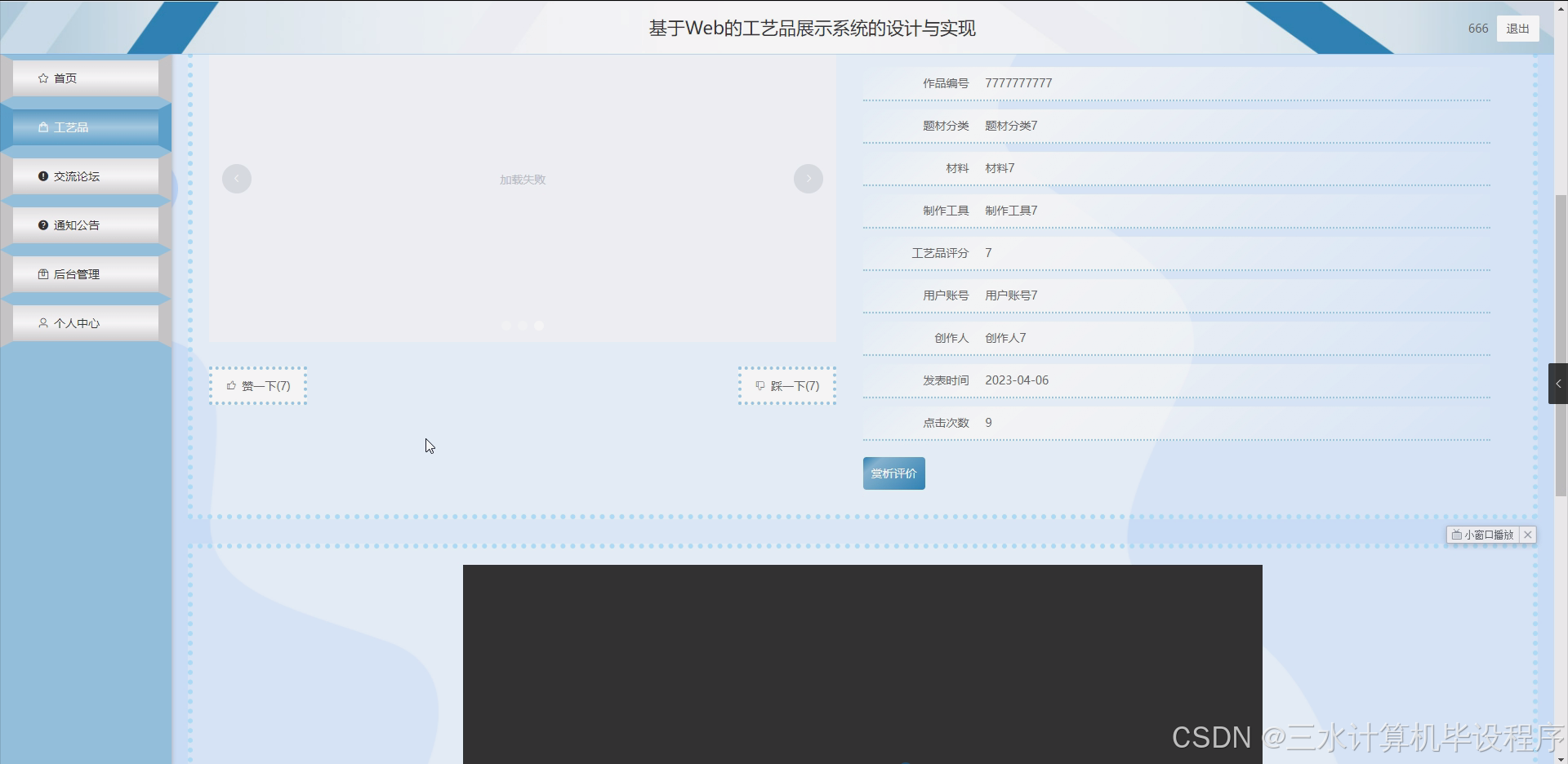This screenshot has width=1568, height=764.
Task: Click the exclamation icon beside 交流论坛
Action: click(x=43, y=176)
